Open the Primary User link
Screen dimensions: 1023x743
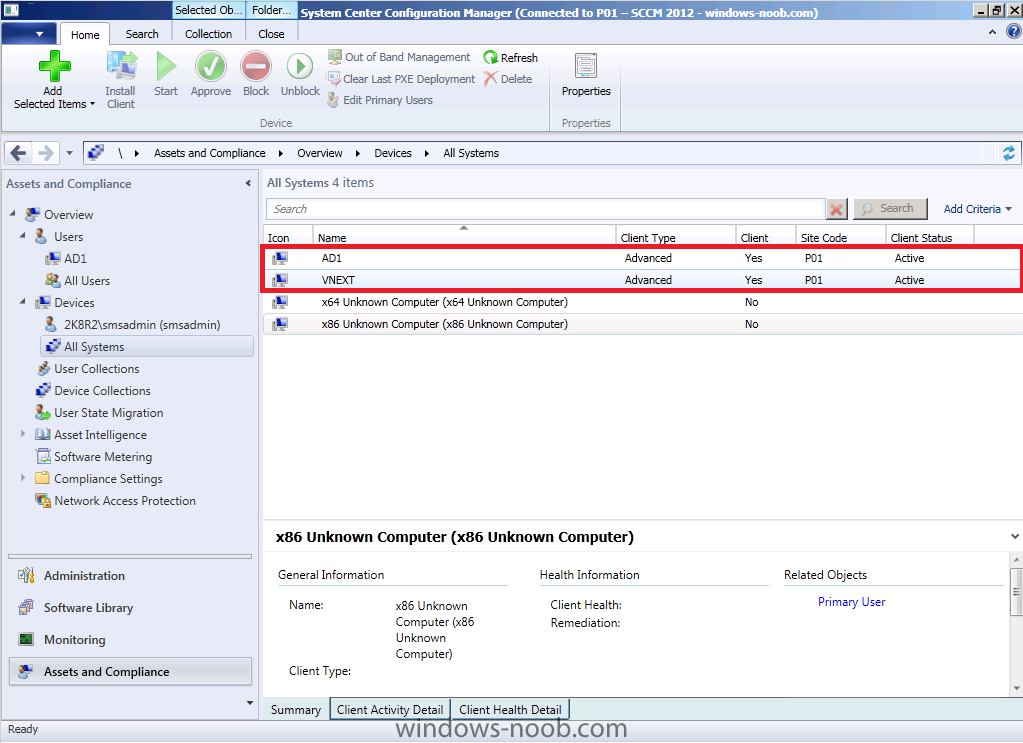851,601
